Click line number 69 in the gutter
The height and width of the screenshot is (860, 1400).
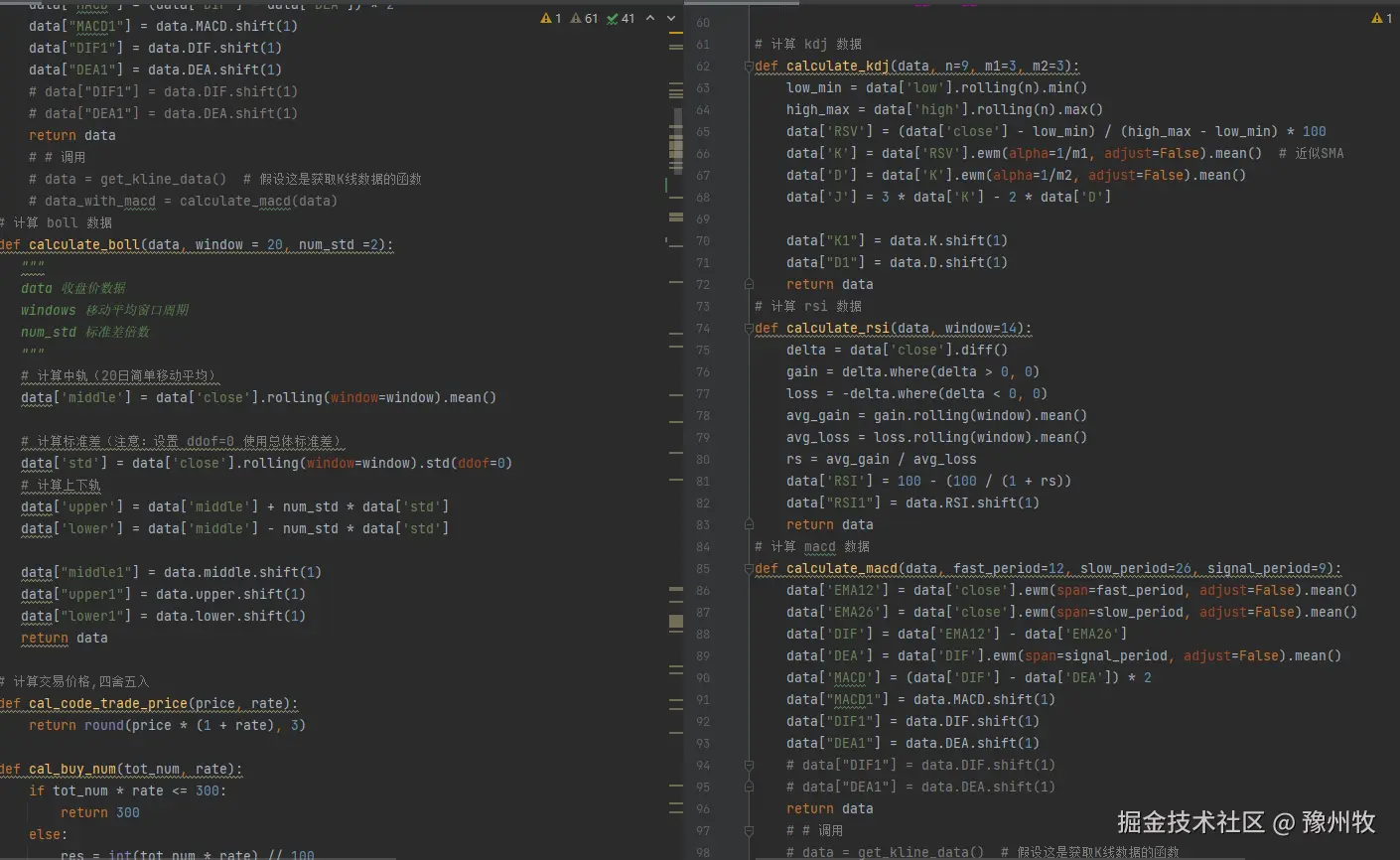pyautogui.click(x=703, y=219)
